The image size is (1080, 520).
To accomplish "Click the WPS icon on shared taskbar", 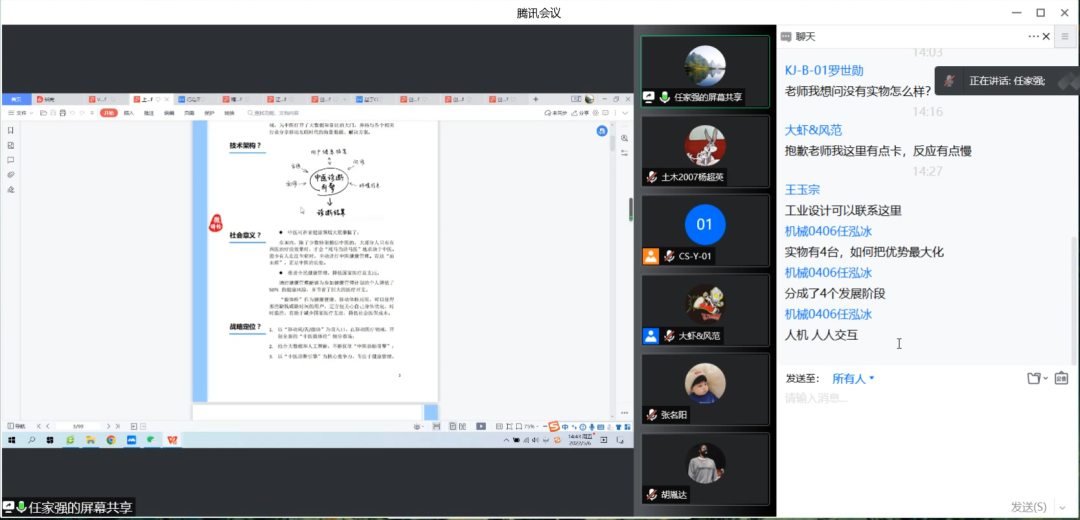I will coord(172,440).
